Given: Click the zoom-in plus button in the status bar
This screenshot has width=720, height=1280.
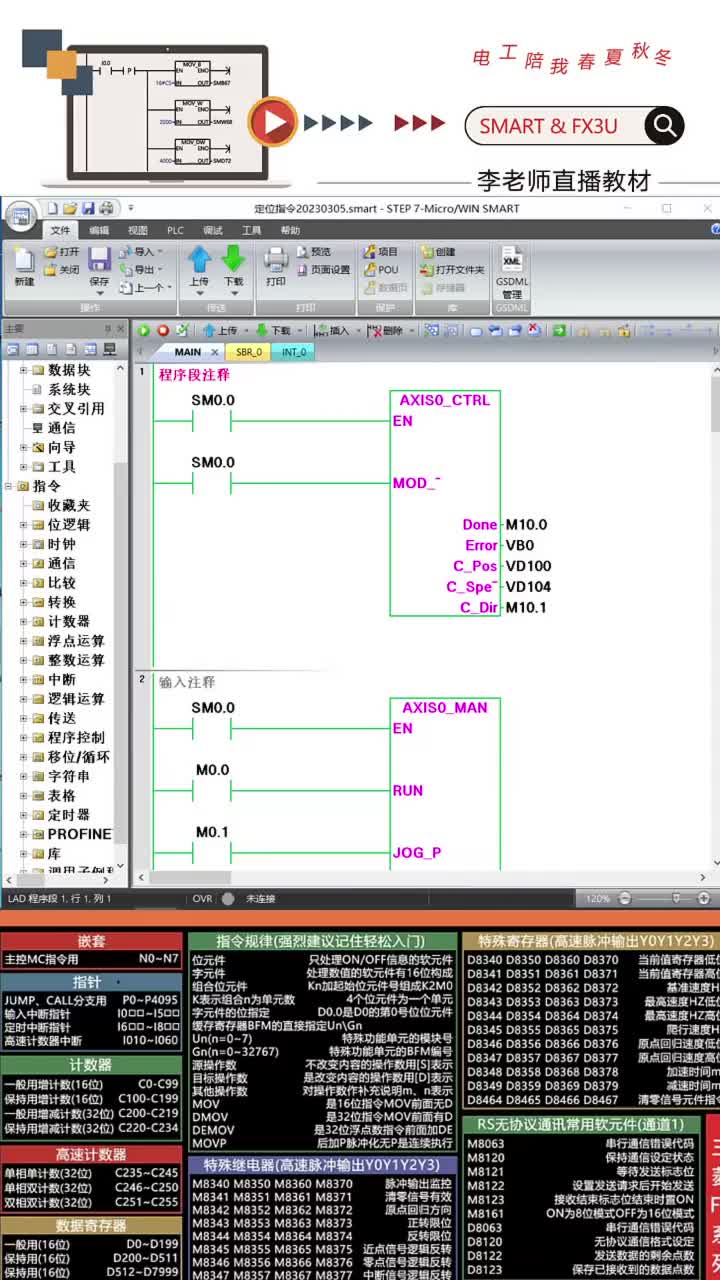Looking at the screenshot, I should [704, 898].
